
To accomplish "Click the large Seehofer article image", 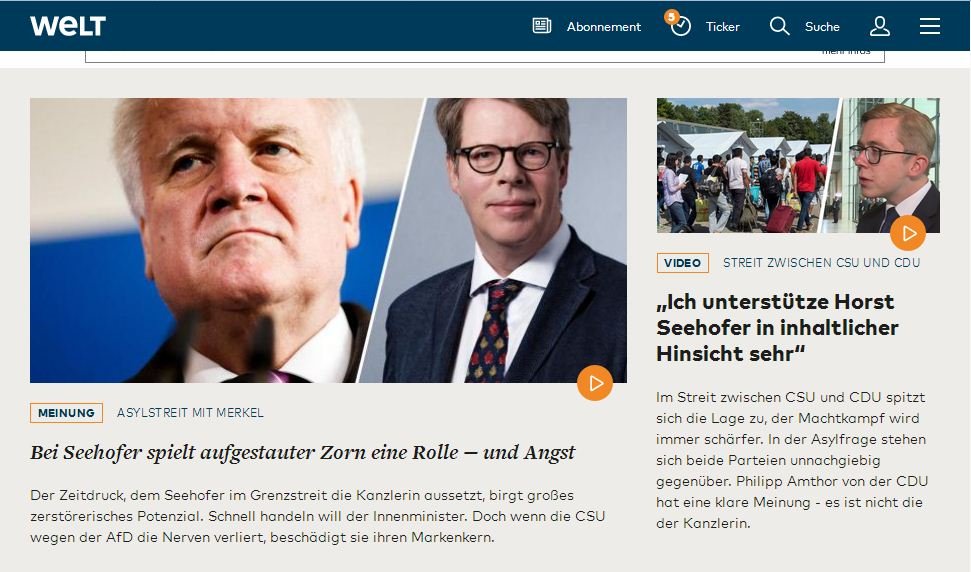I will click(x=328, y=240).
